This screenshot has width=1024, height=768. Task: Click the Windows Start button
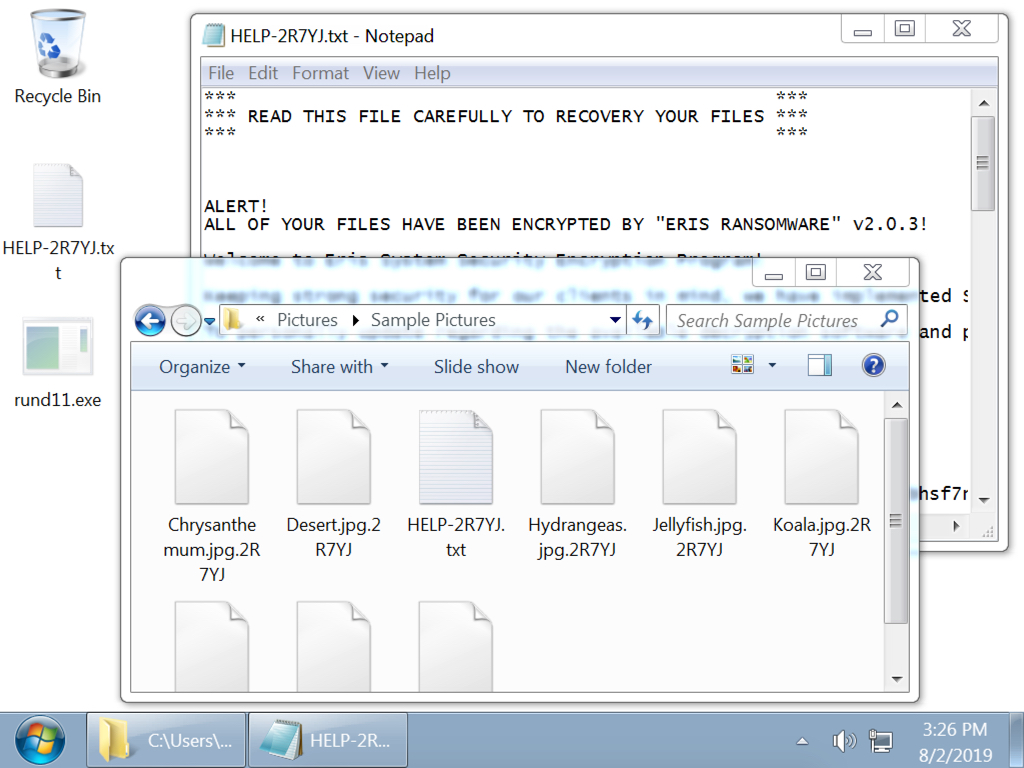(40, 741)
